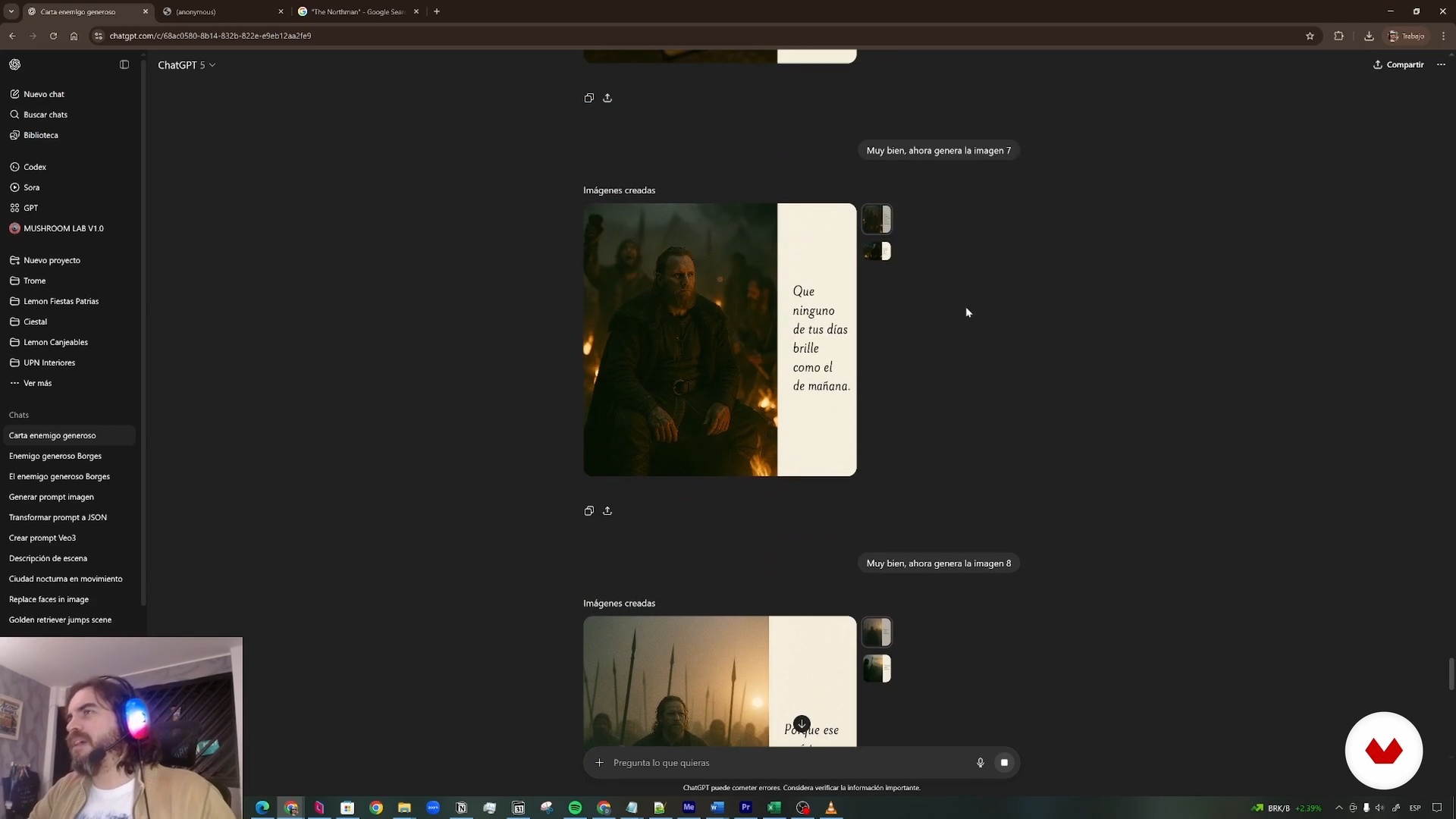Share icon below the image 7 result
This screenshot has height=819, width=1456.
coord(607,511)
